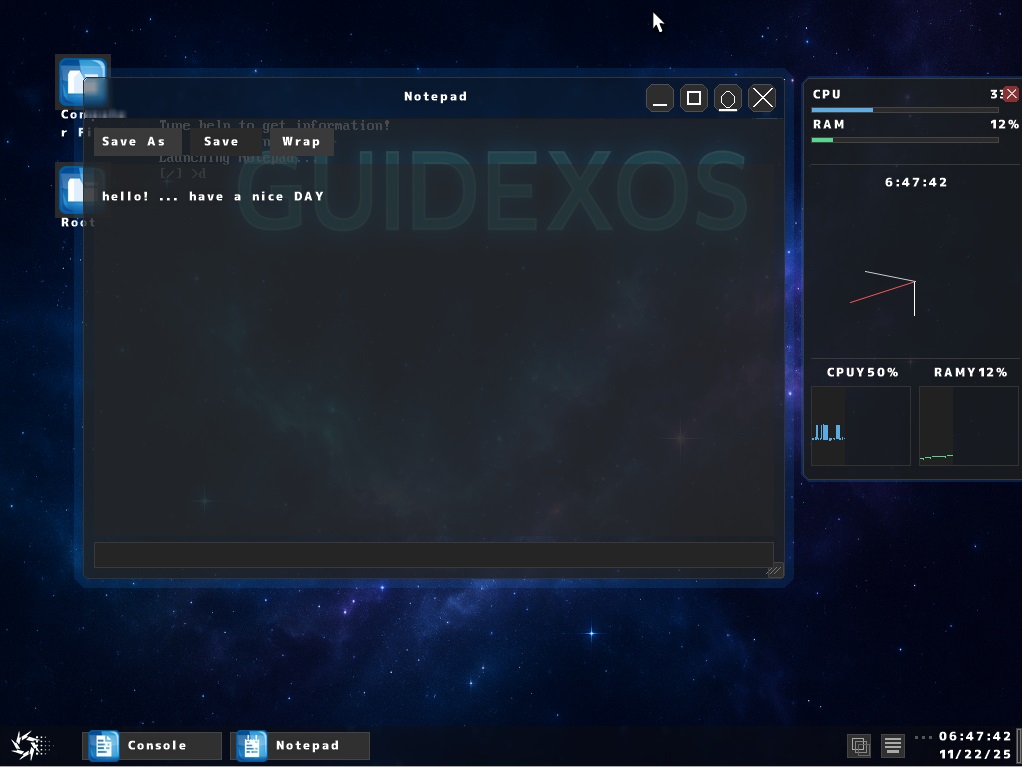Click the text input field at Notepad's bottom

[x=434, y=554]
